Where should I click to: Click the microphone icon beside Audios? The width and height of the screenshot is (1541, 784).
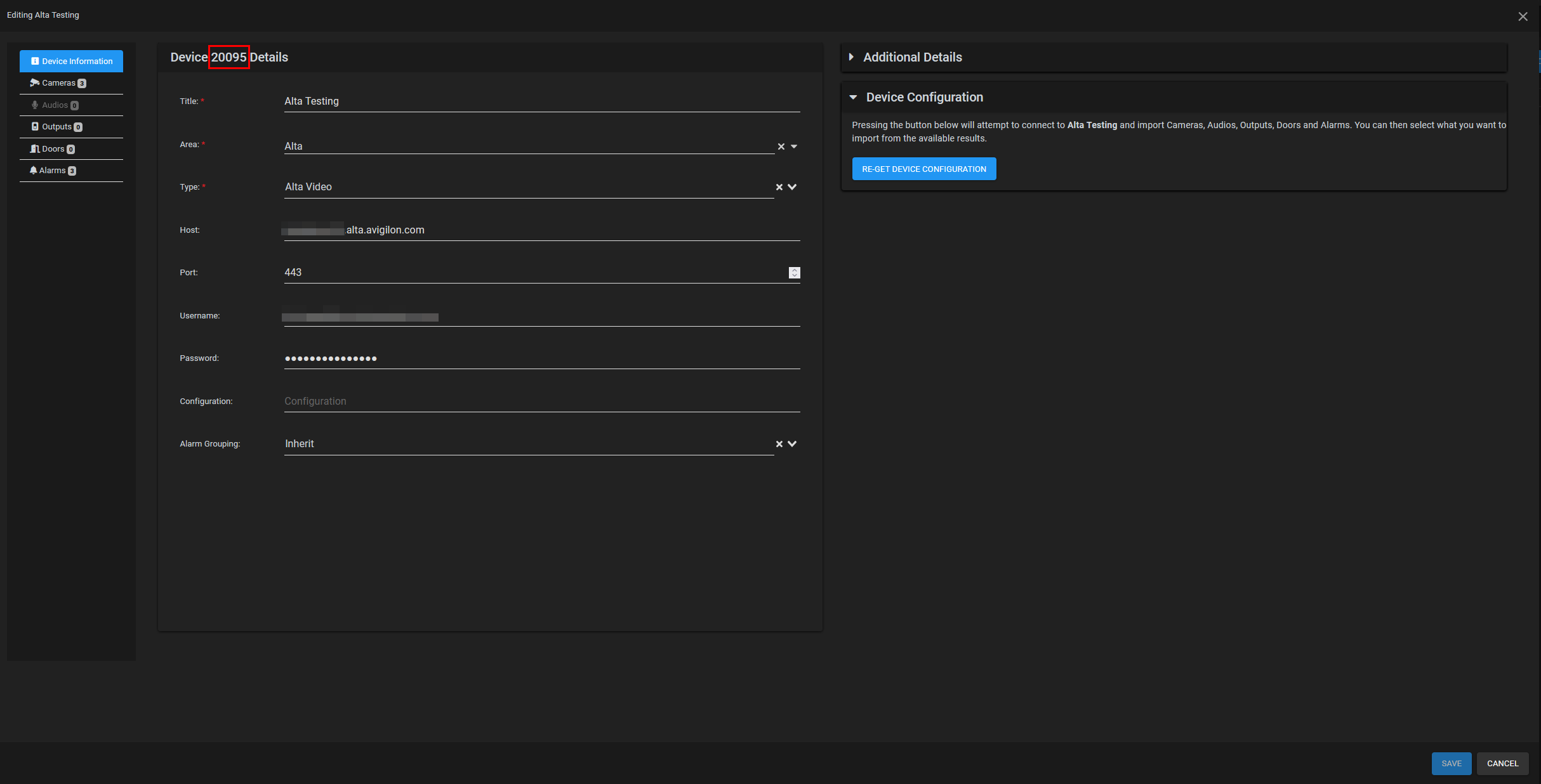[x=35, y=105]
